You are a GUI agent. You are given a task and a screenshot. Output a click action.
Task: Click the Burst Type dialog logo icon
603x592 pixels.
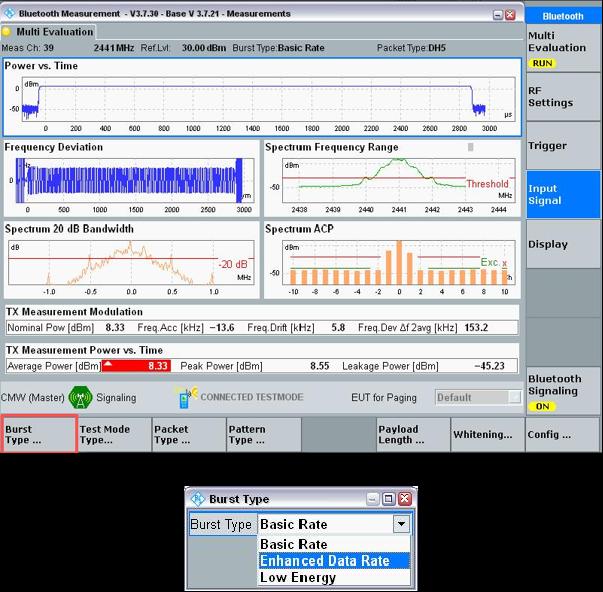(x=198, y=499)
